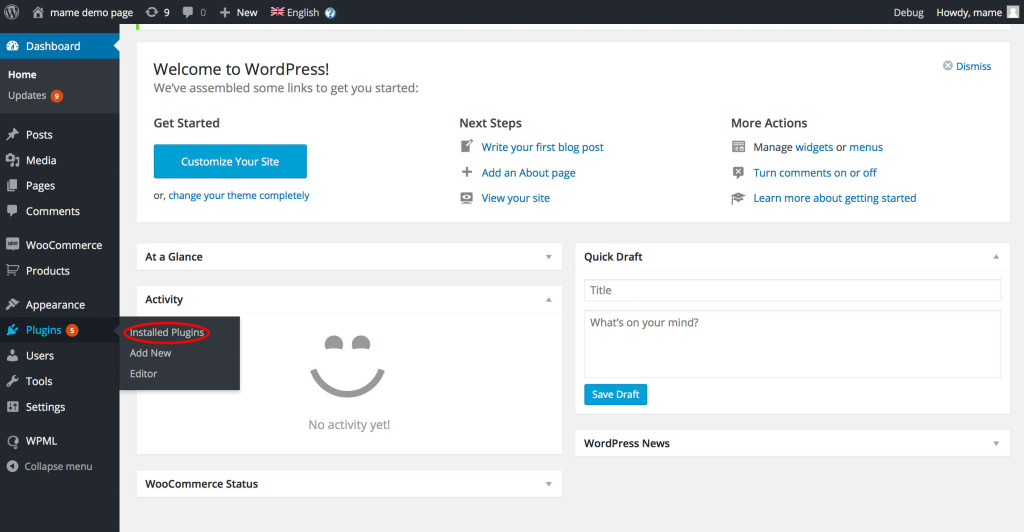Click the View your site link
1024x532 pixels.
(x=515, y=198)
